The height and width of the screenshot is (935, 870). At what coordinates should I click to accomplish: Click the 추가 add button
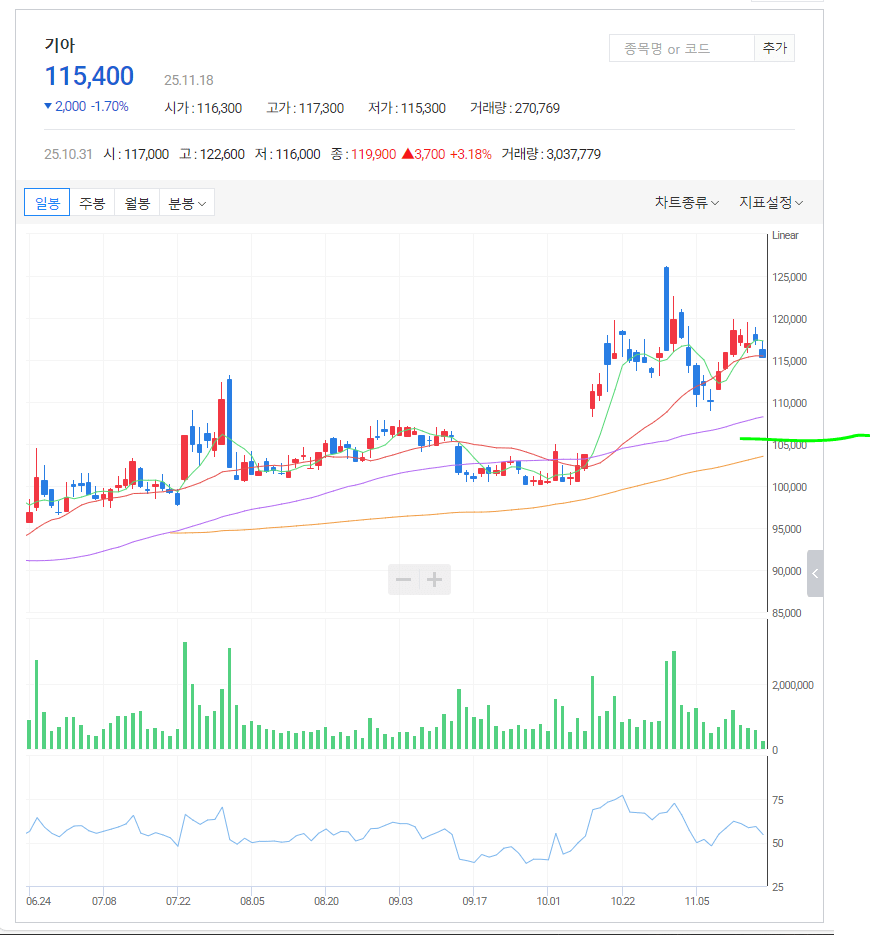point(775,48)
